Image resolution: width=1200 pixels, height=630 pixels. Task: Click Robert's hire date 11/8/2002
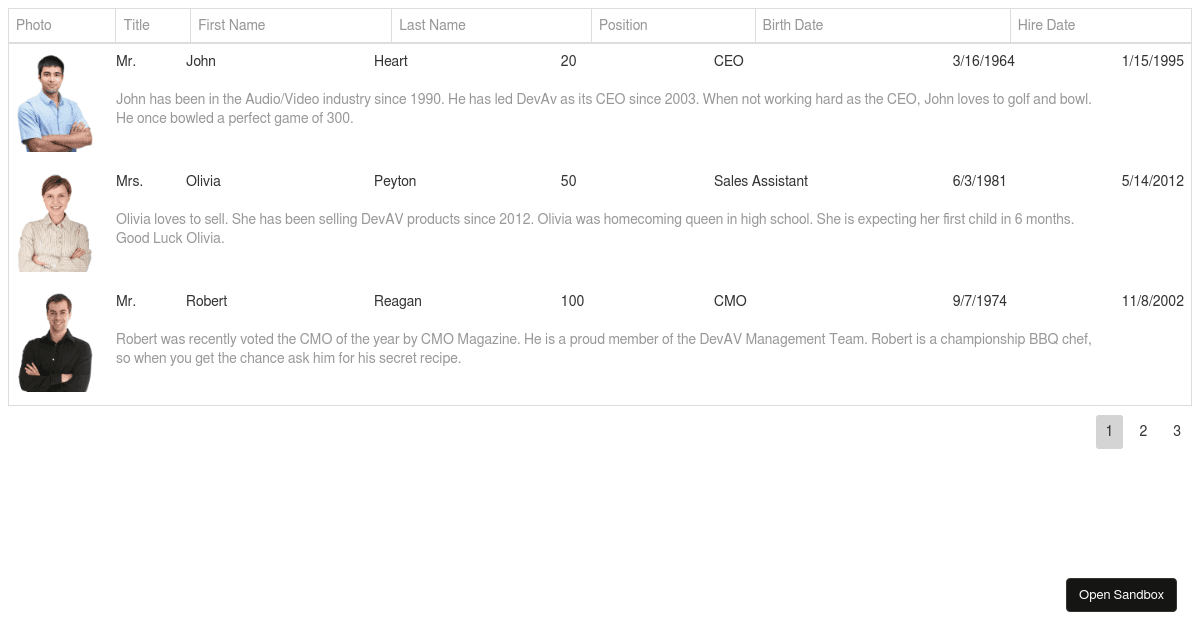(1153, 301)
